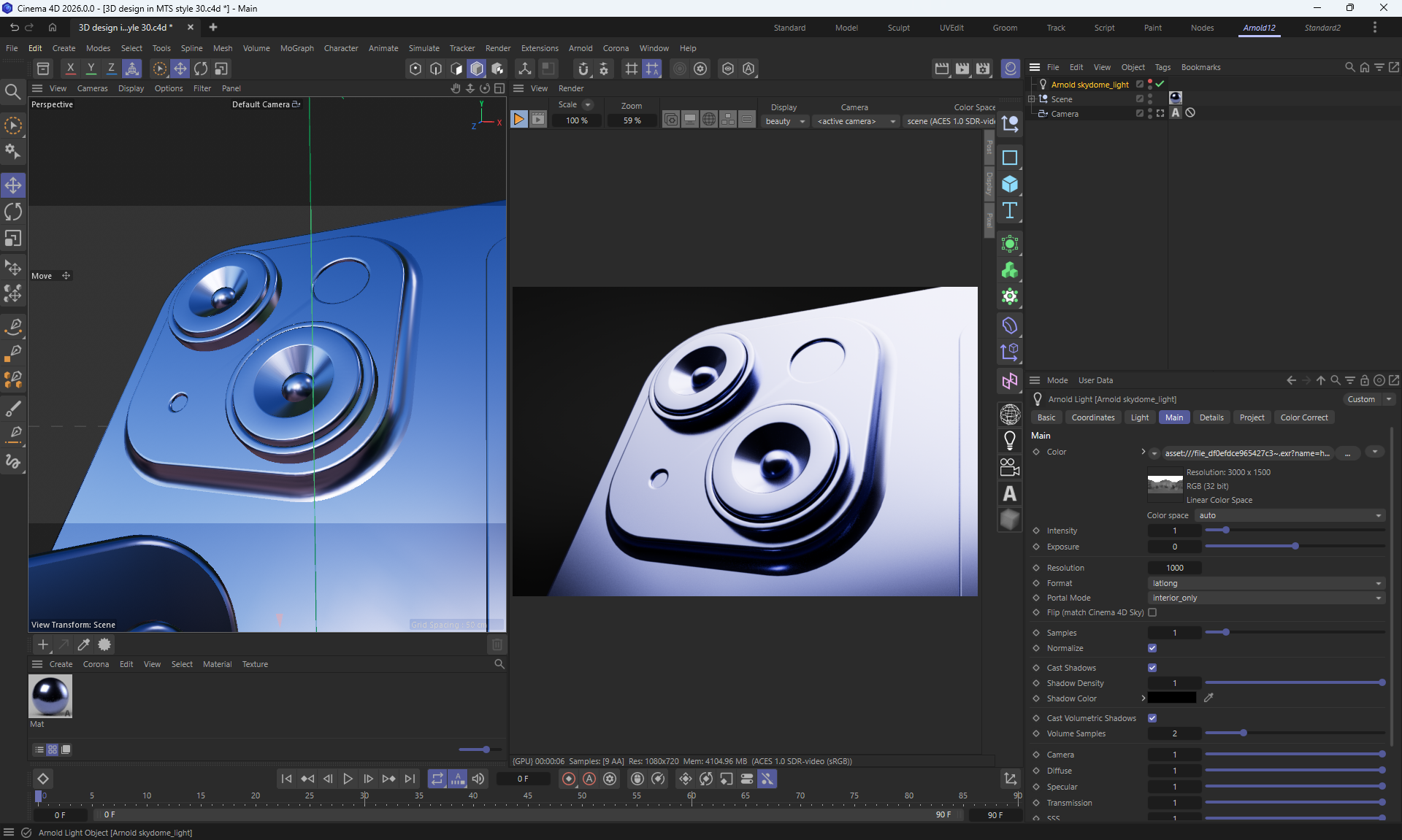Add a Text spline object
The height and width of the screenshot is (840, 1402).
1009,211
